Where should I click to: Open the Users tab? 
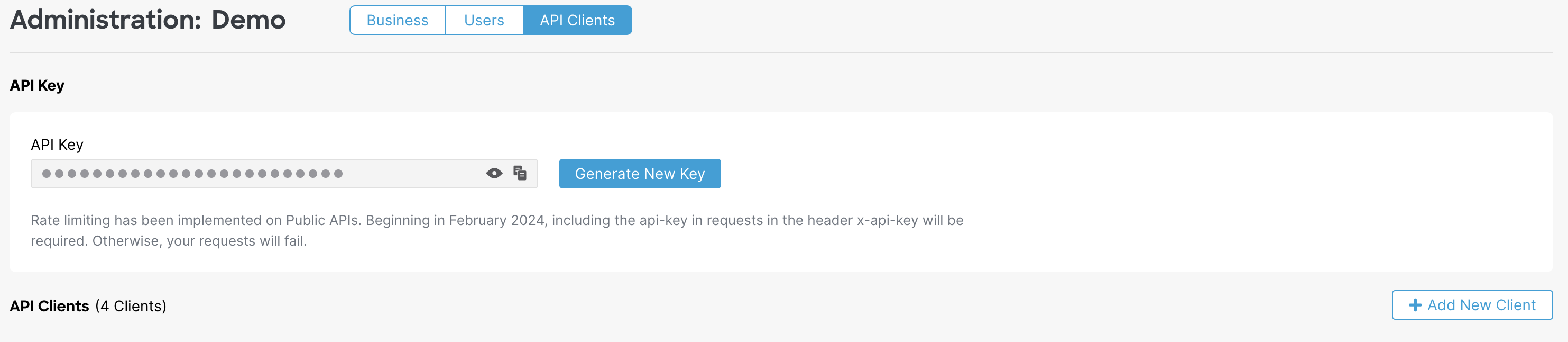484,20
